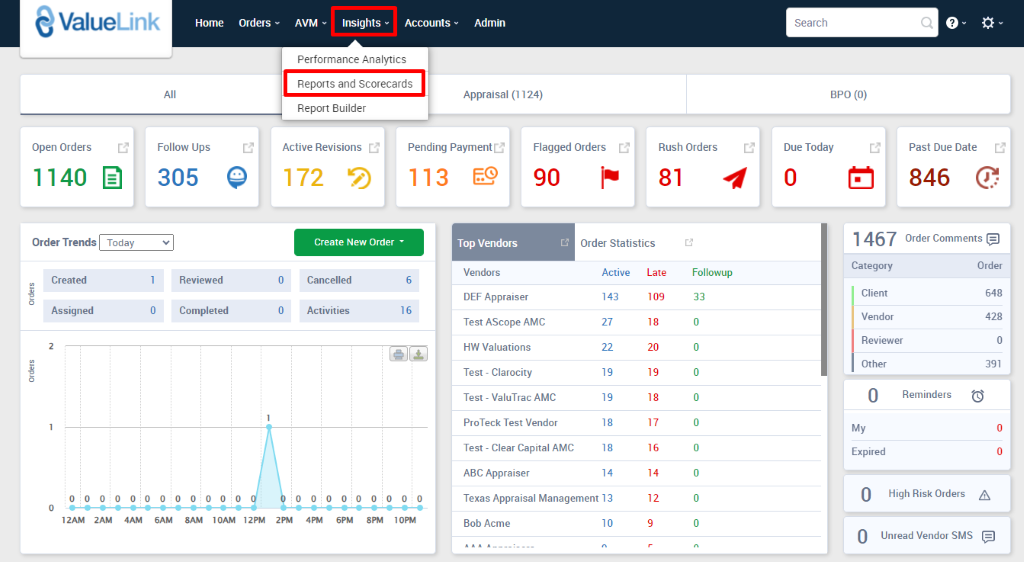Expand the Create New Order button
This screenshot has height=562, width=1024.
[359, 242]
